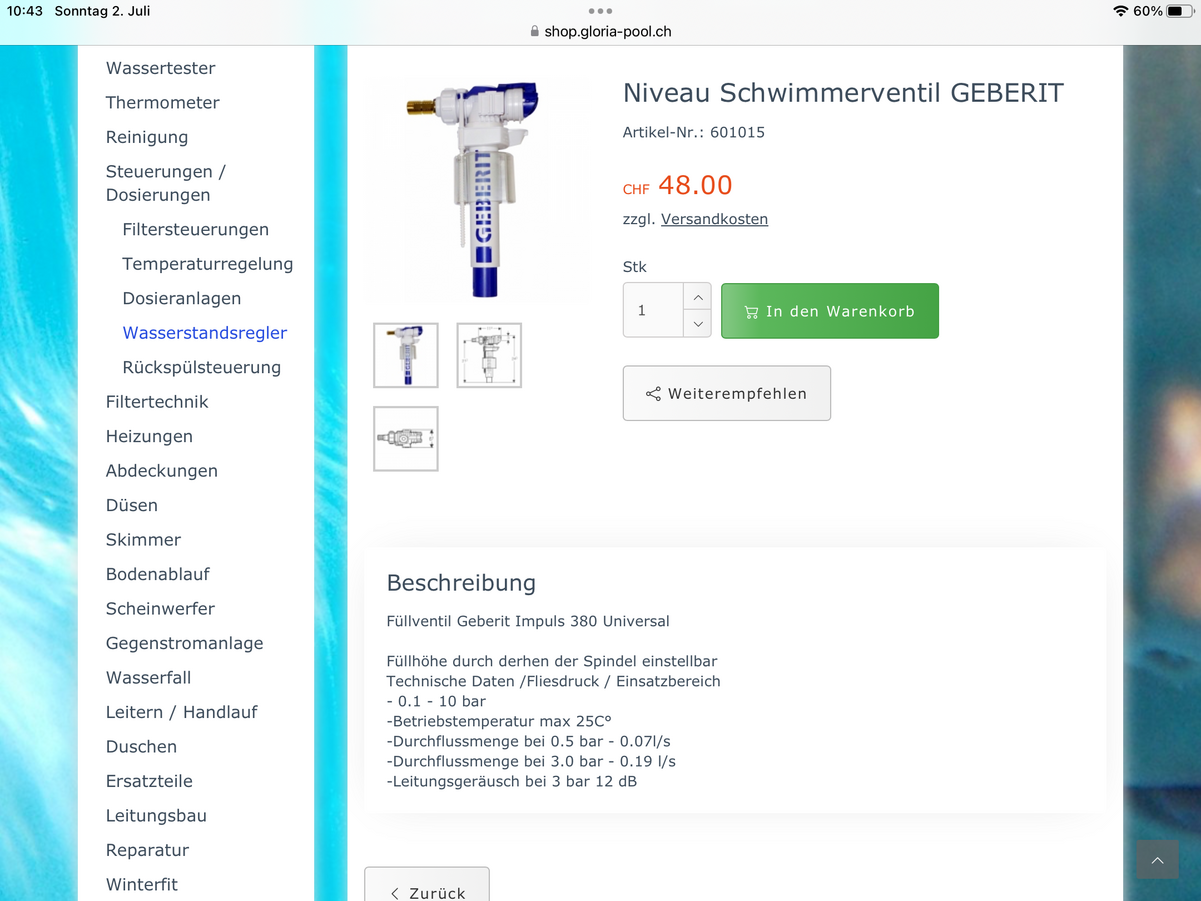Tap the battery indicator icon
This screenshot has width=1201, height=901.
[1181, 11]
